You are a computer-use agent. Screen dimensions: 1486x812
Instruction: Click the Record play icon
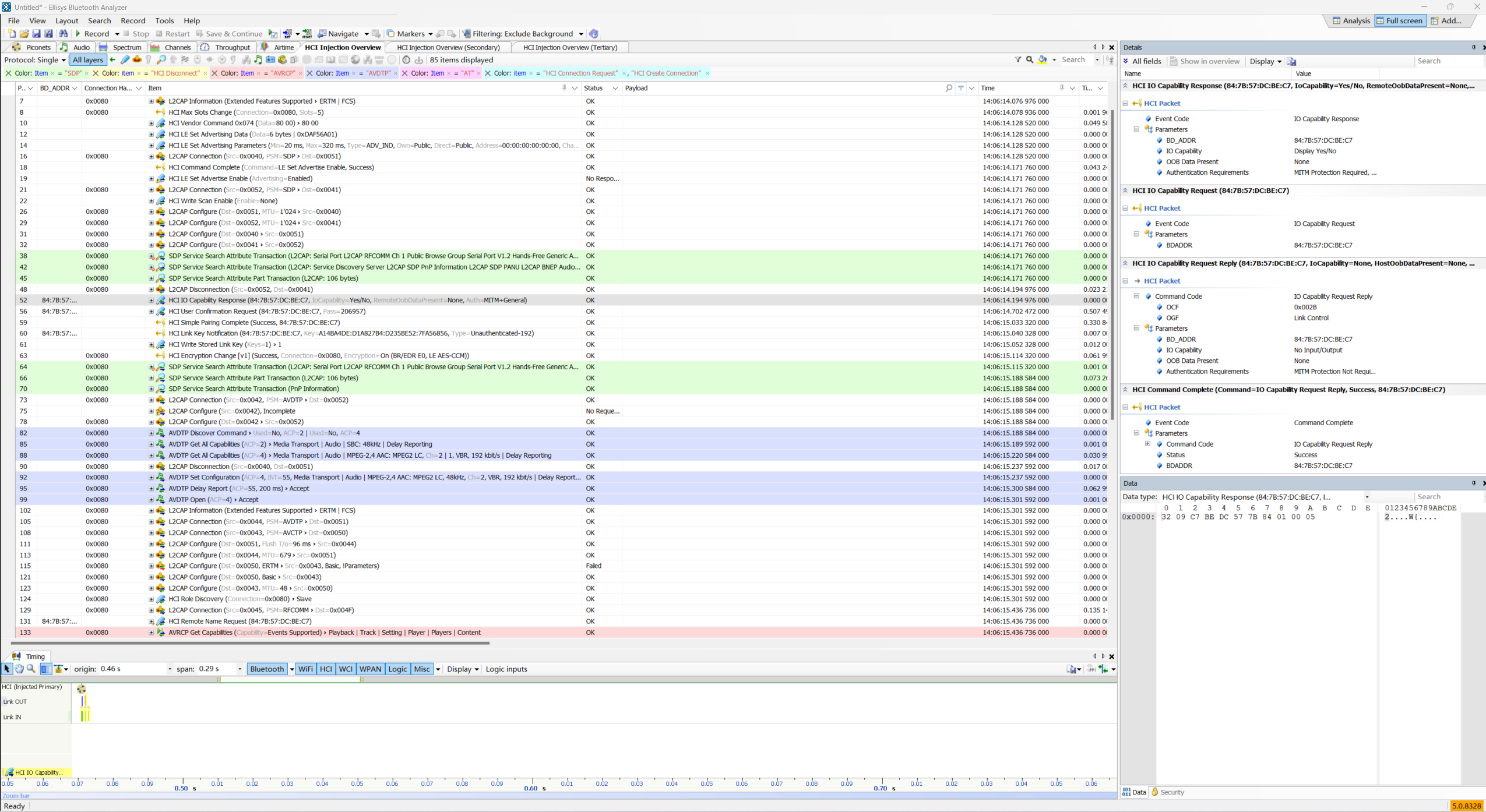(78, 34)
